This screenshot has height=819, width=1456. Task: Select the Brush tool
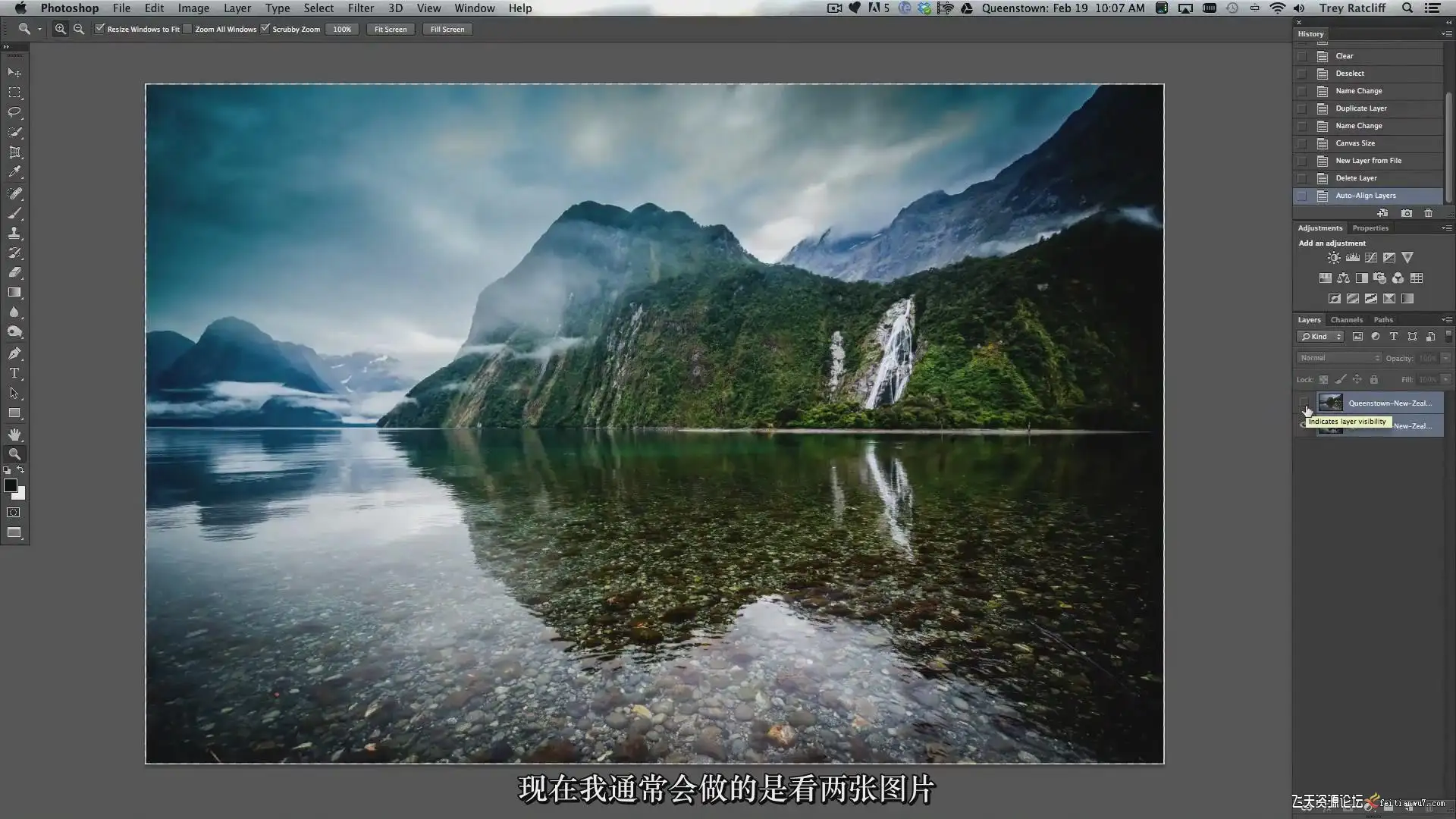pyautogui.click(x=14, y=213)
